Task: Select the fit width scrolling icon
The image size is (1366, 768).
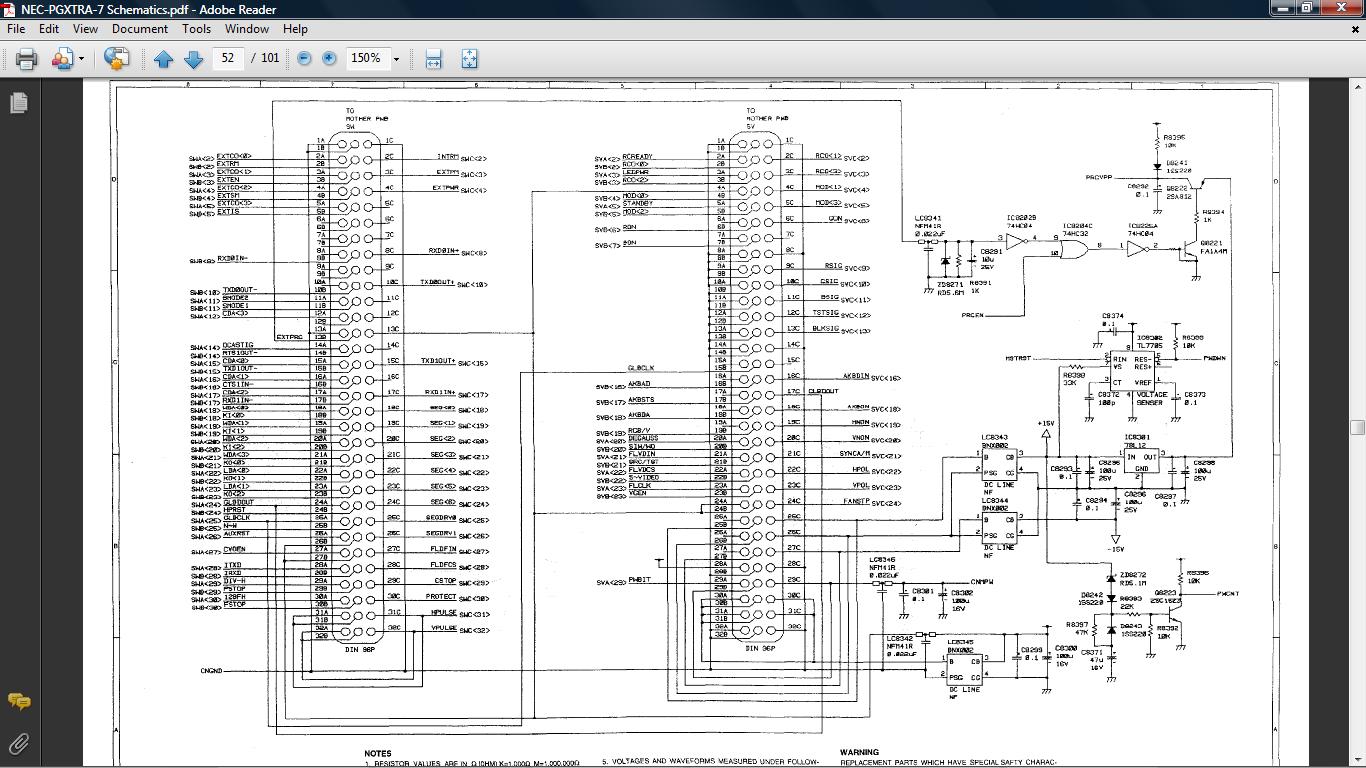Action: (x=433, y=59)
